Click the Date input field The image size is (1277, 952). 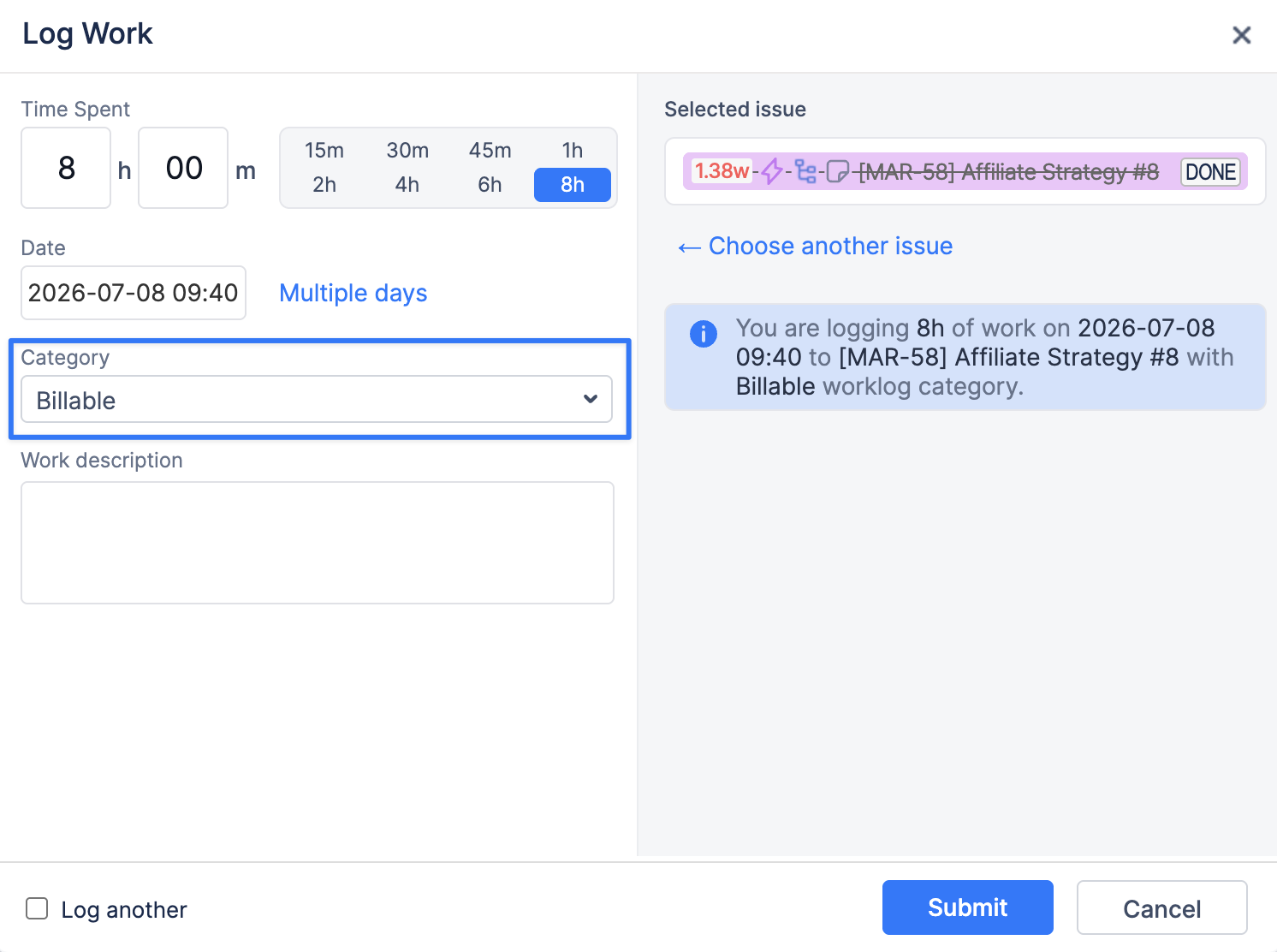tap(134, 293)
